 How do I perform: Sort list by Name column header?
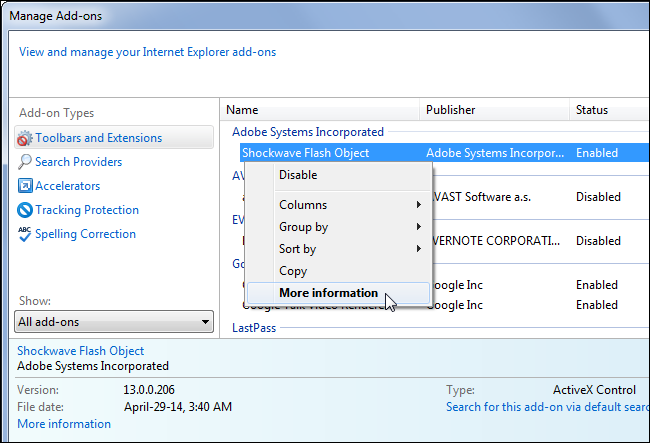click(x=243, y=110)
